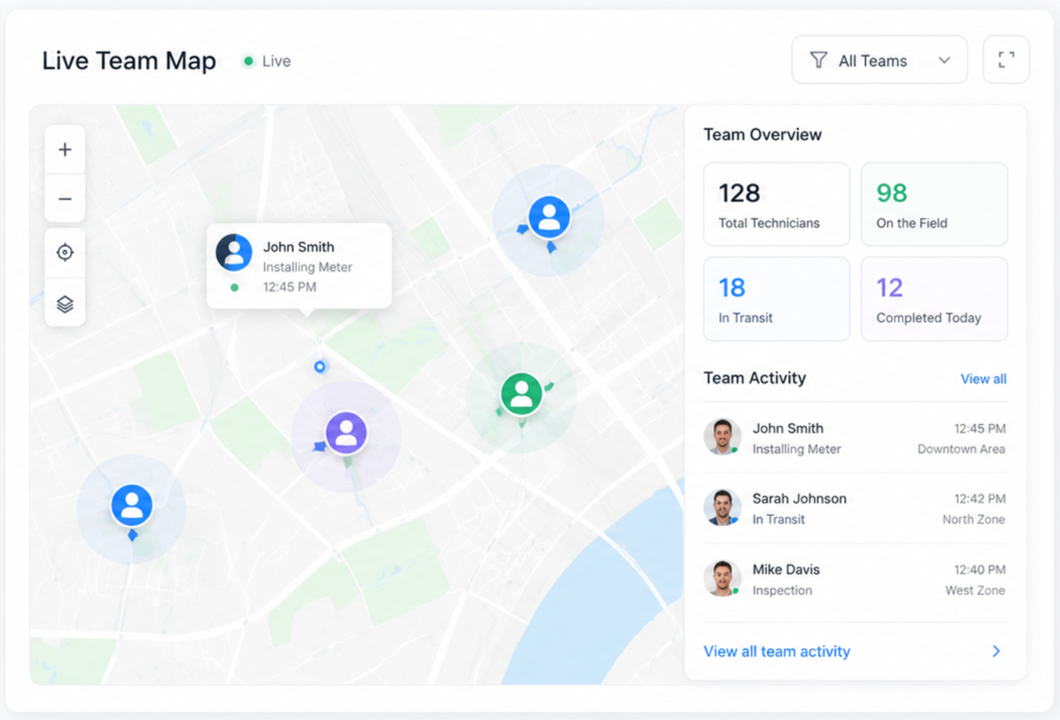Click Sarah Johnson's avatar in Team Activity
This screenshot has width=1060, height=720.
point(722,507)
